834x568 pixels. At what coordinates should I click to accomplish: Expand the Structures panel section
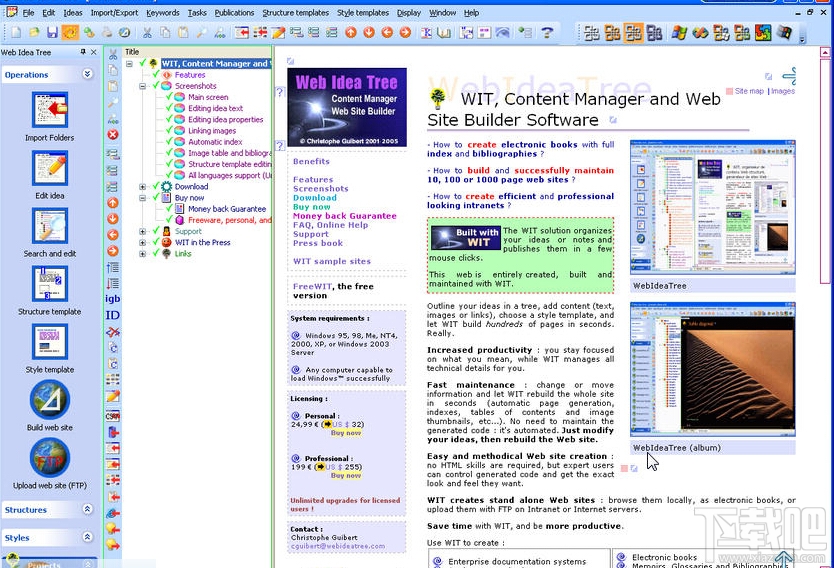click(x=88, y=509)
